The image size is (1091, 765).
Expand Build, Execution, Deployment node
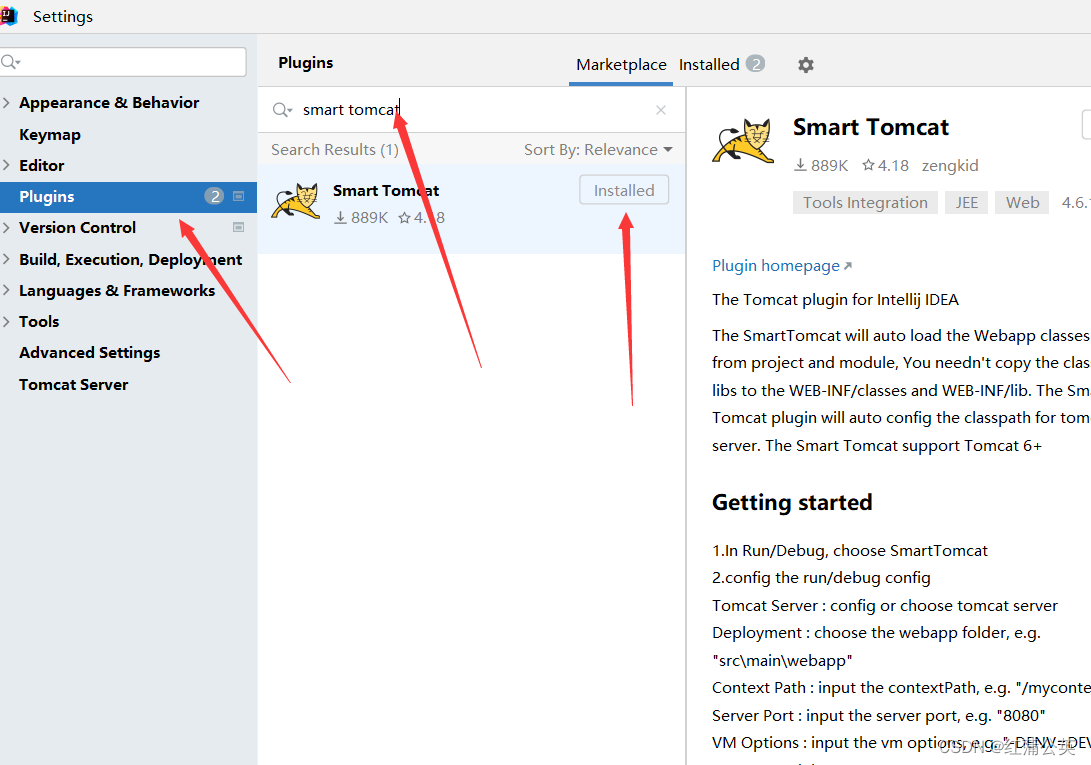click(x=6, y=260)
